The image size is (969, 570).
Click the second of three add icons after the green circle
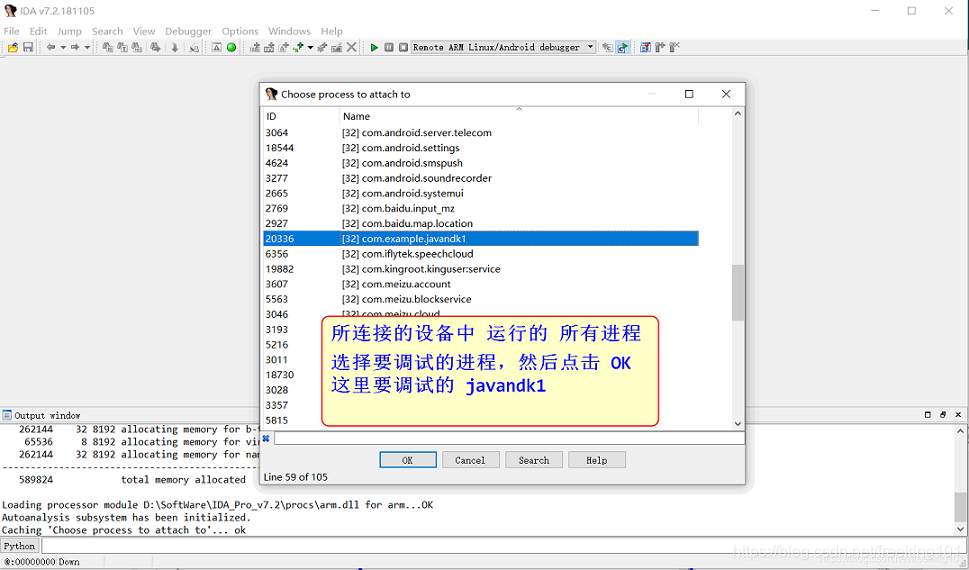tap(269, 47)
